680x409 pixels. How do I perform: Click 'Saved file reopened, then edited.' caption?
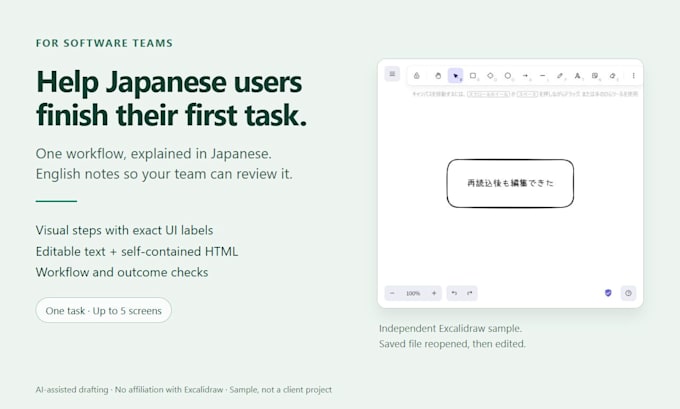[452, 344]
